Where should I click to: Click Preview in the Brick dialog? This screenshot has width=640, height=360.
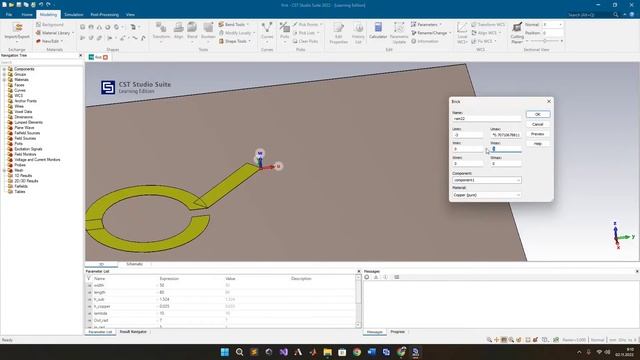(538, 134)
